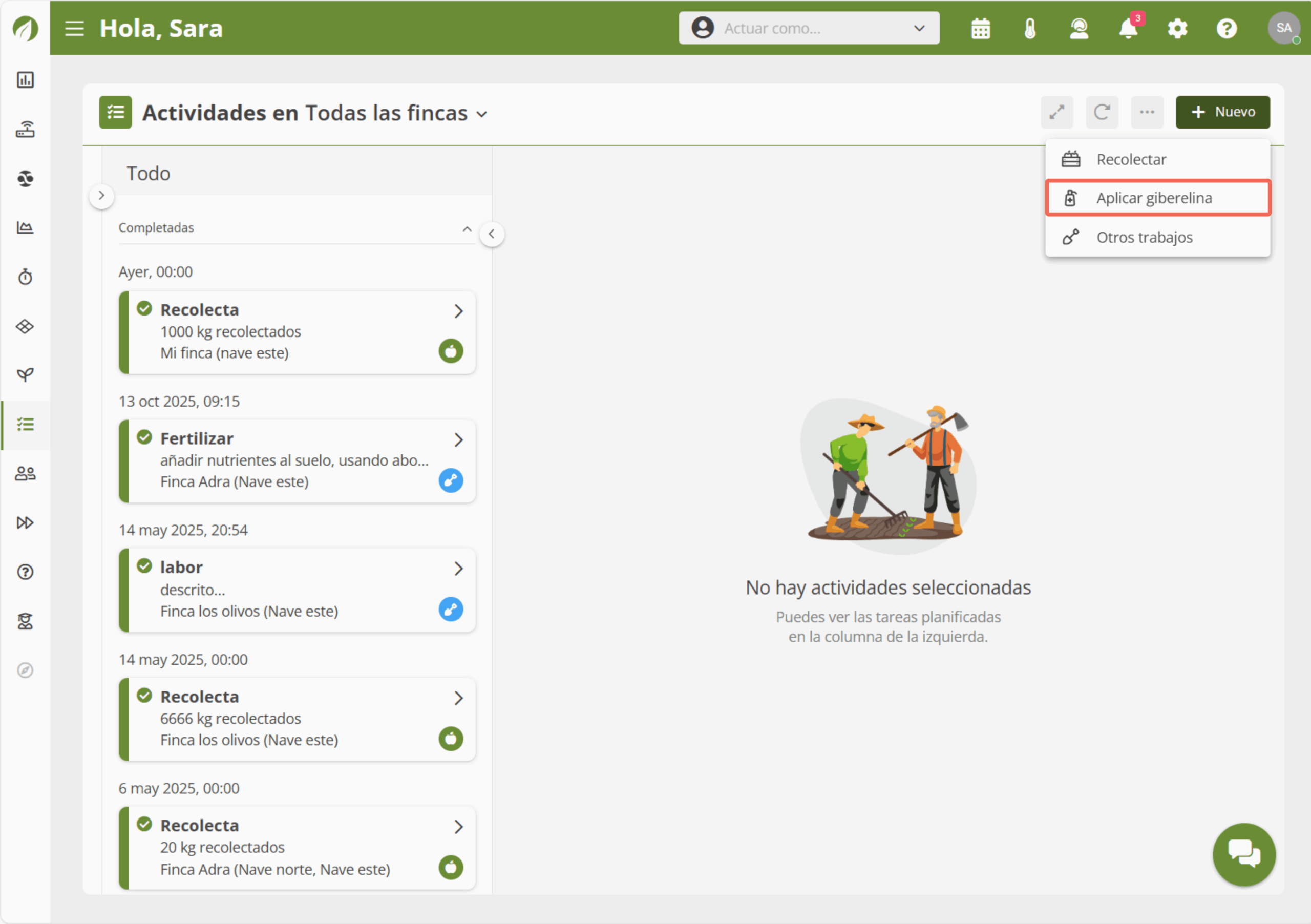Image resolution: width=1311 pixels, height=924 pixels.
Task: Open the users group sidebar icon
Action: point(25,473)
